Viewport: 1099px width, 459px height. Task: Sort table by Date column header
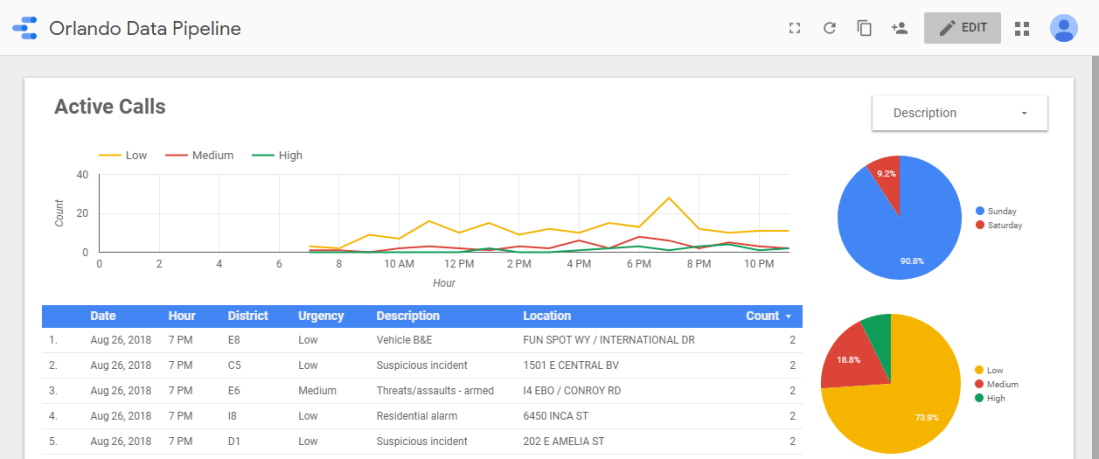103,316
